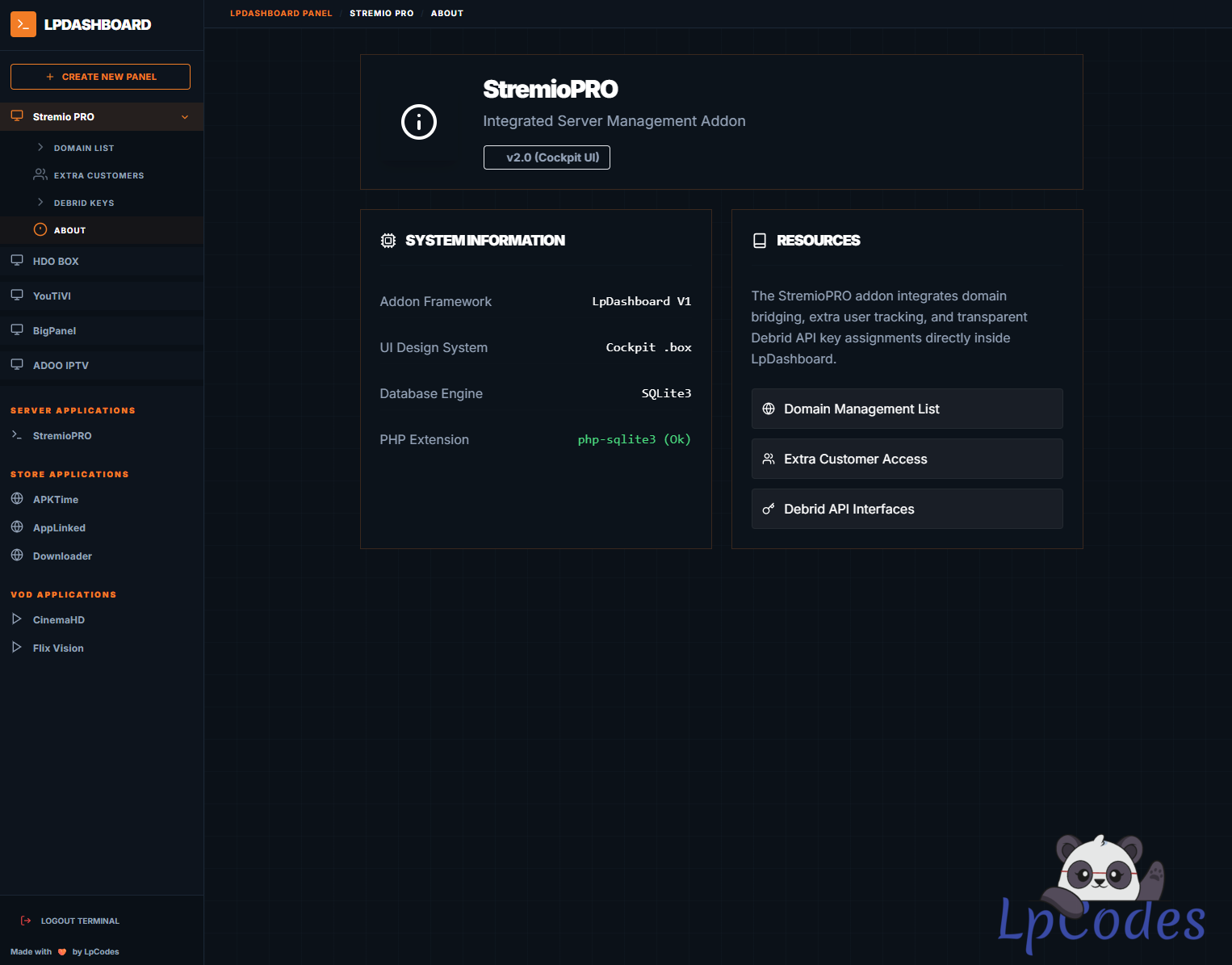The height and width of the screenshot is (965, 1232).
Task: Click the large info circle icon
Action: click(418, 122)
